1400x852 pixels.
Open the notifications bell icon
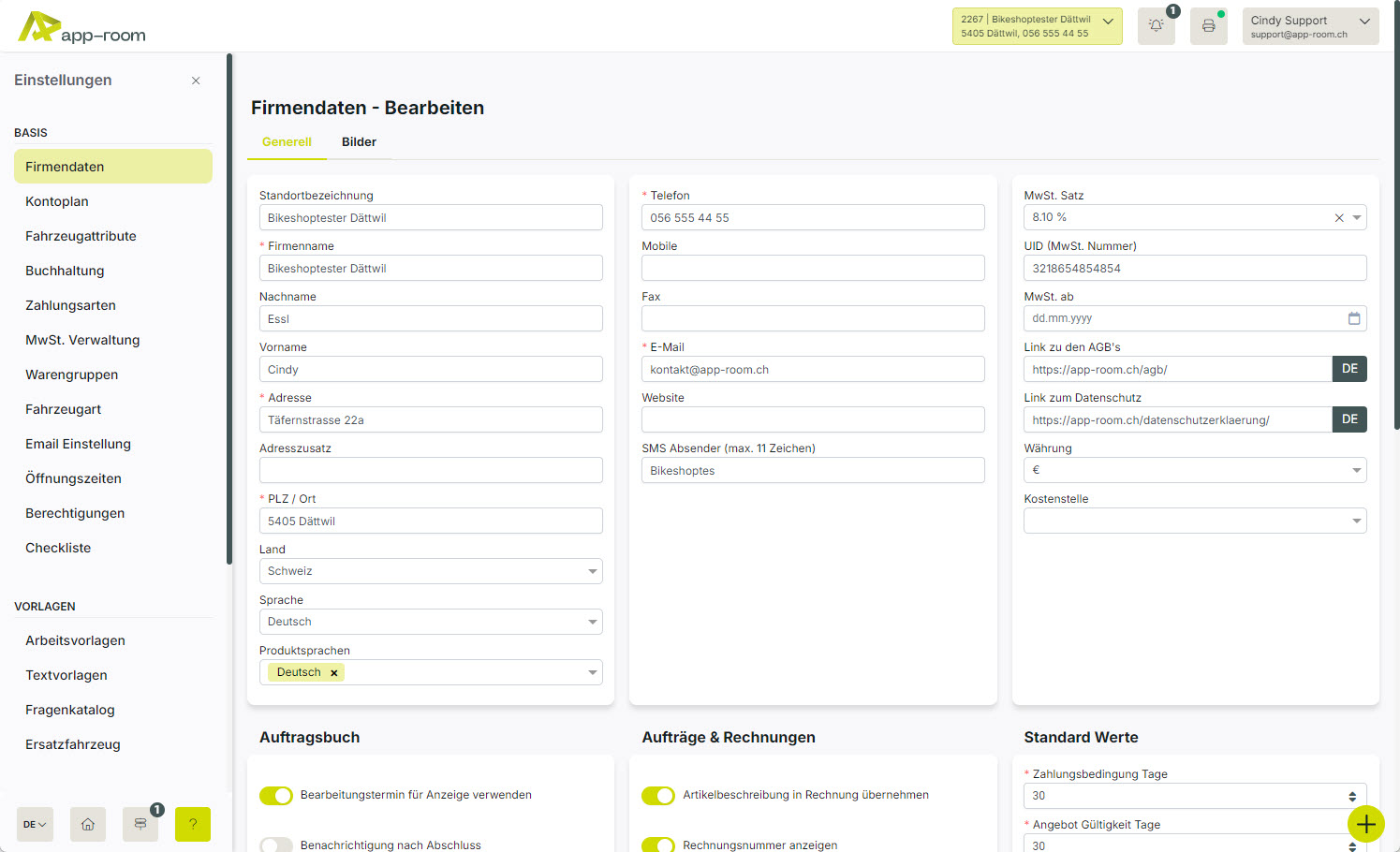(x=1157, y=26)
